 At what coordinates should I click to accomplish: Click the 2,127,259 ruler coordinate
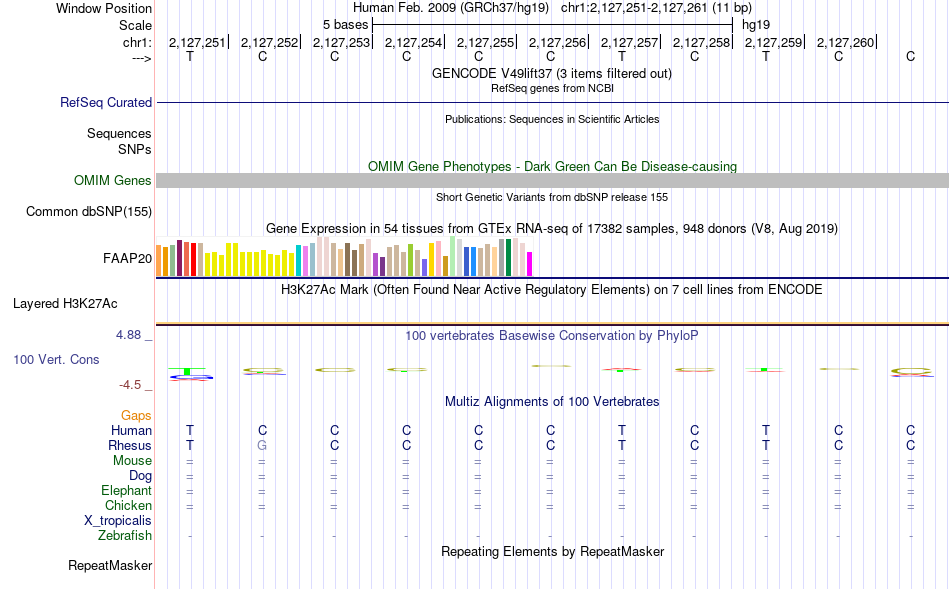[774, 42]
